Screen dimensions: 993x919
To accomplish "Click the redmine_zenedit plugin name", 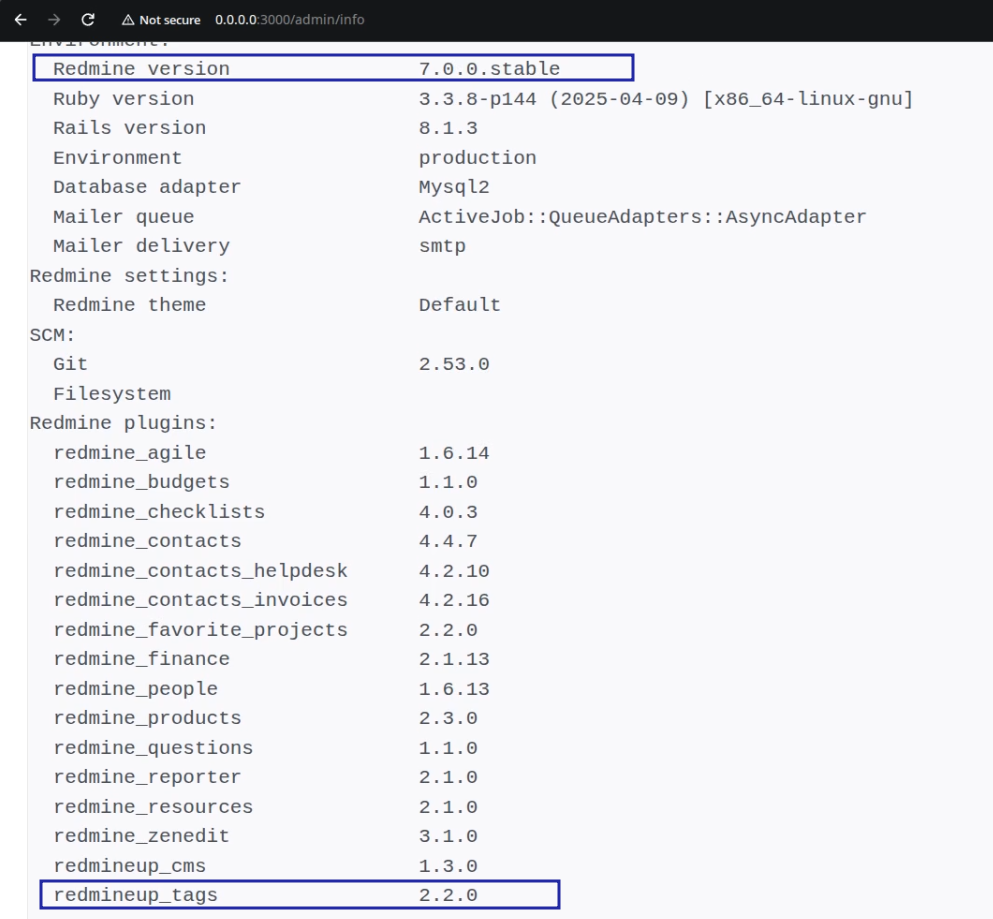I will [x=141, y=836].
